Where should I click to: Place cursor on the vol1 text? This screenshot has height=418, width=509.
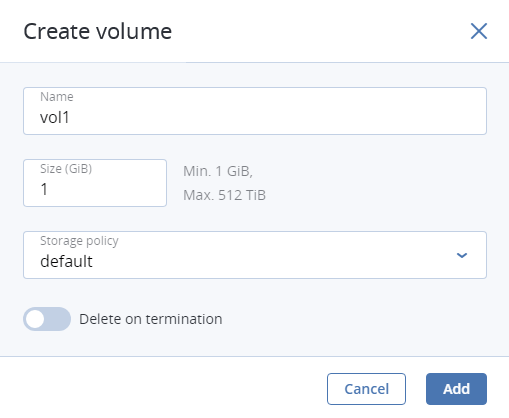55,117
